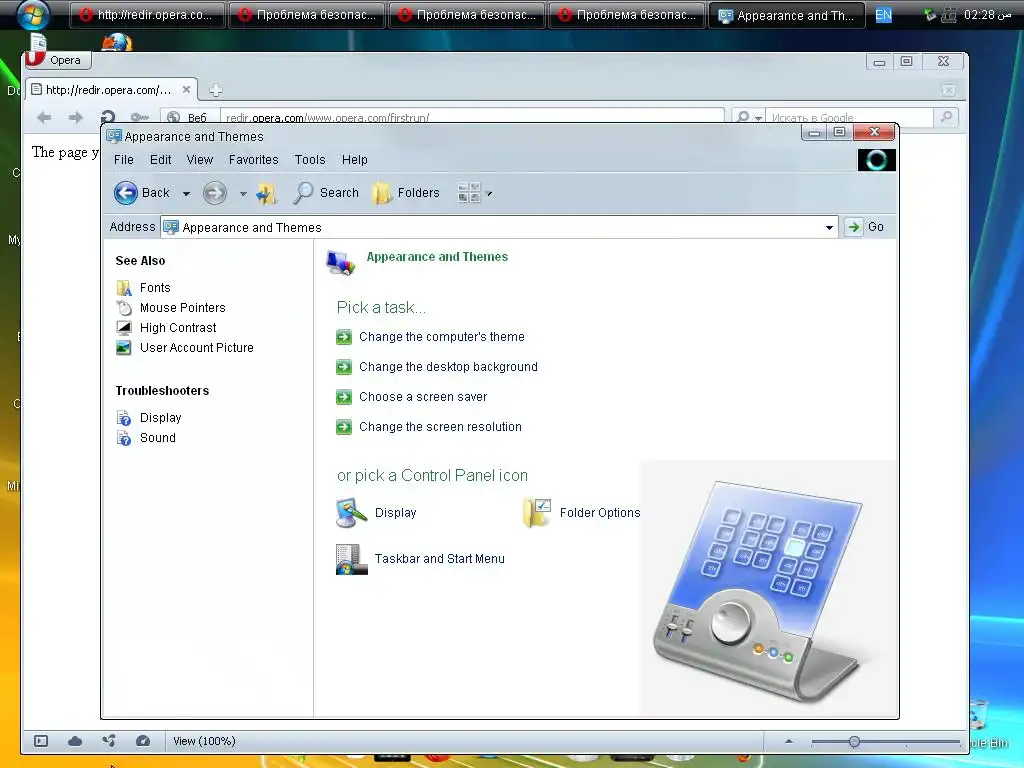1024x768 pixels.
Task: Open the Folder Options control panel icon
Action: pyautogui.click(x=581, y=513)
